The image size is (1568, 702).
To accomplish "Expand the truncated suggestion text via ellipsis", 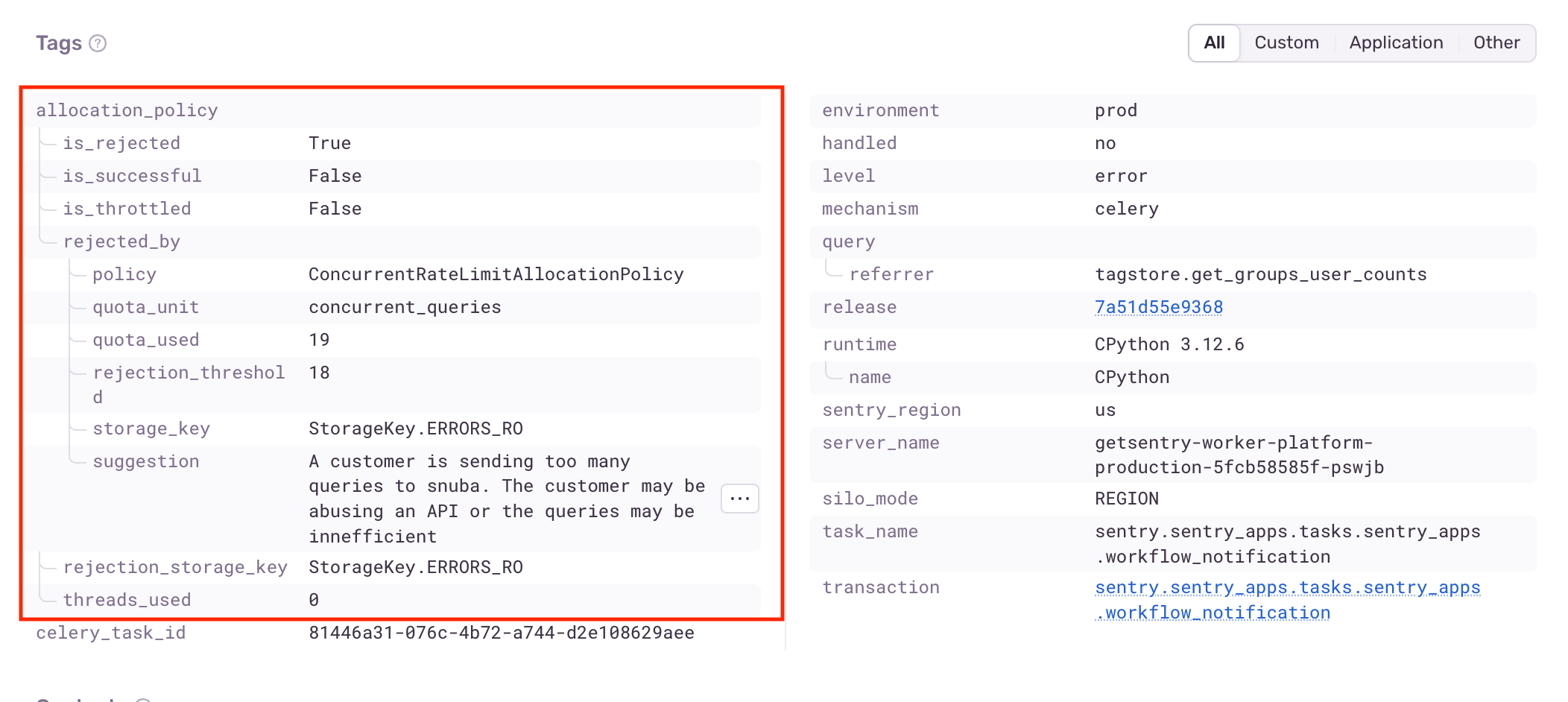I will [x=739, y=498].
